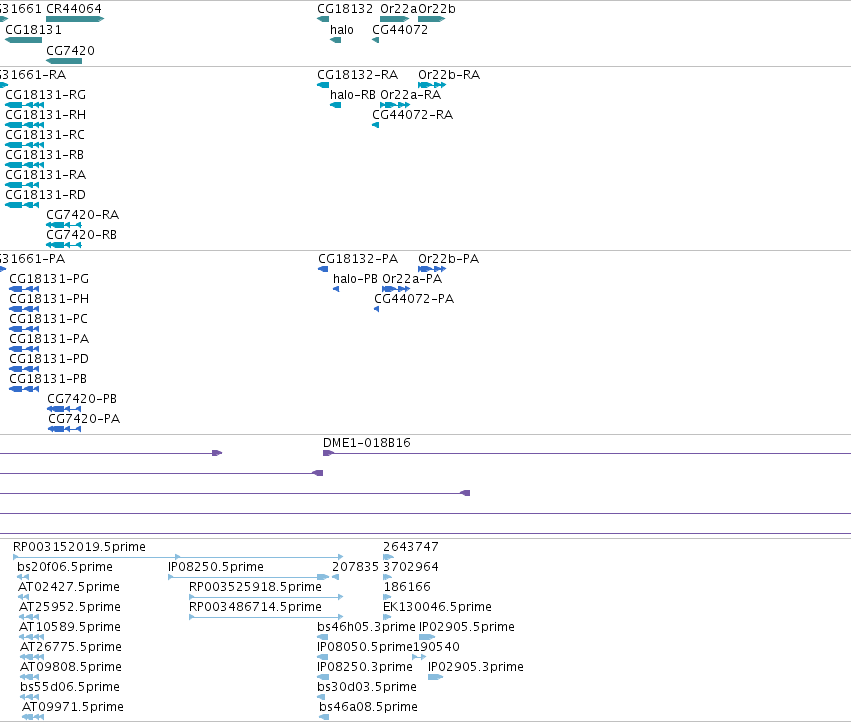Select the halo gene label
851x722 pixels.
341,30
